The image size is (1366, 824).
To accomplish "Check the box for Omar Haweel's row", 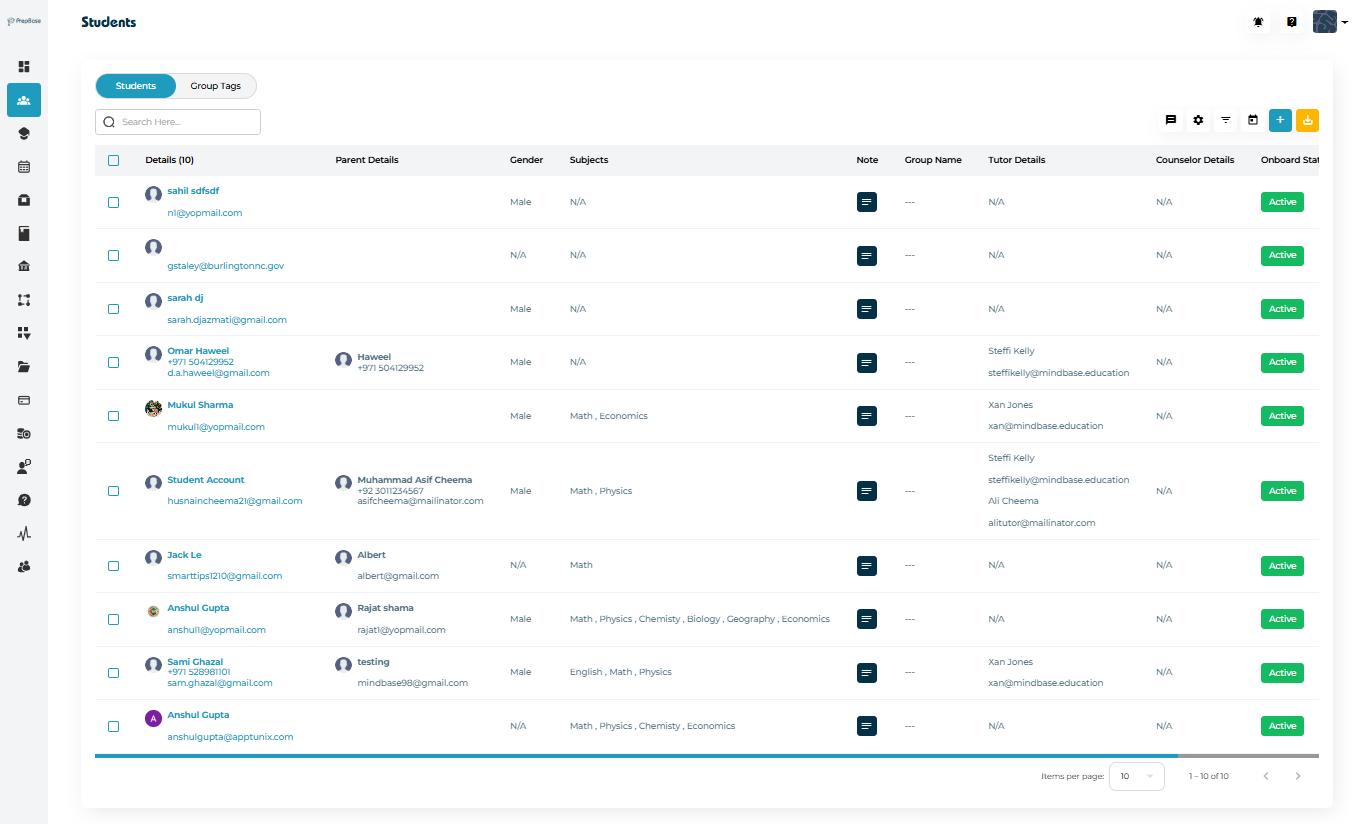I will point(113,362).
